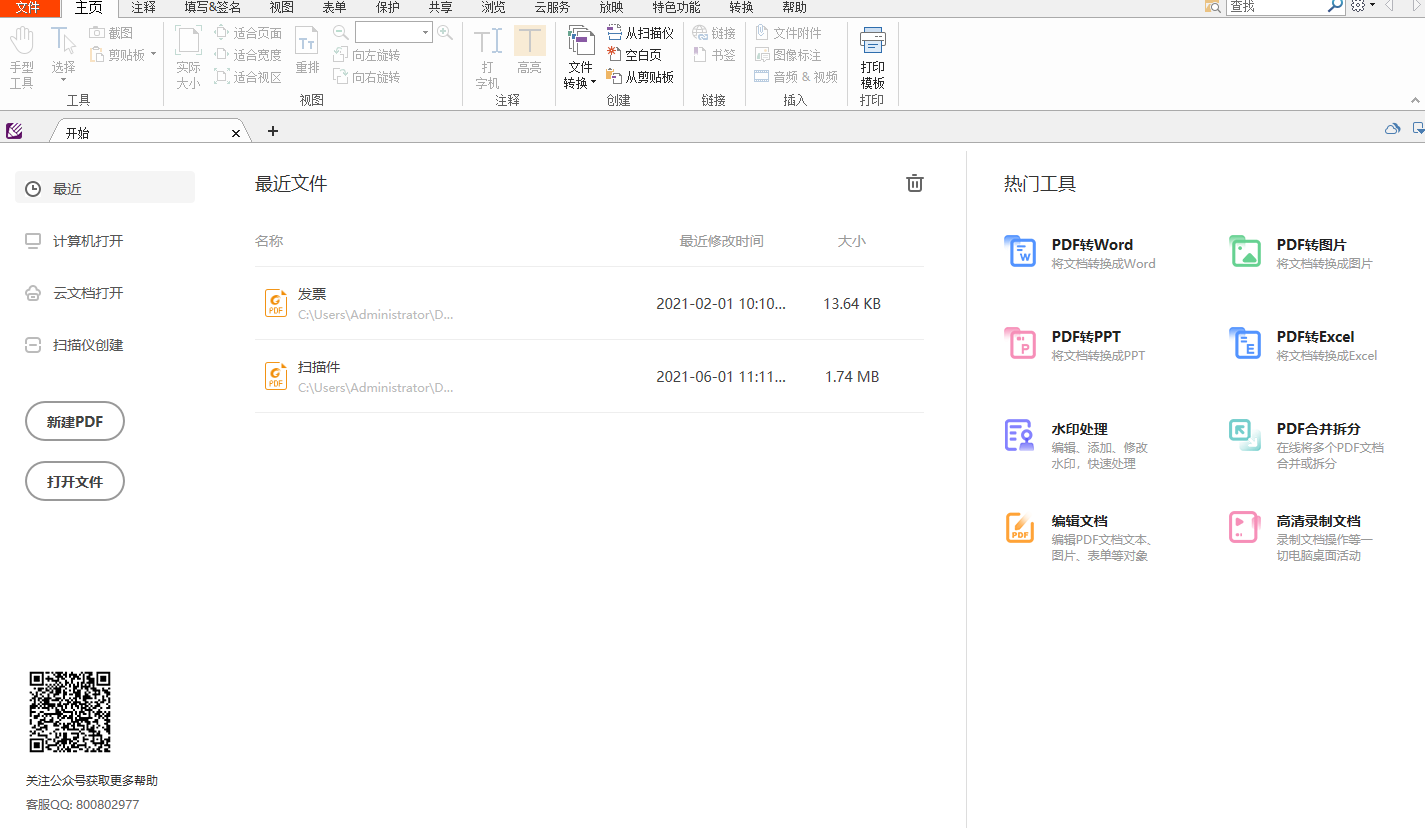Activate the 截图 screenshot tool
The height and width of the screenshot is (828, 1425).
point(110,33)
